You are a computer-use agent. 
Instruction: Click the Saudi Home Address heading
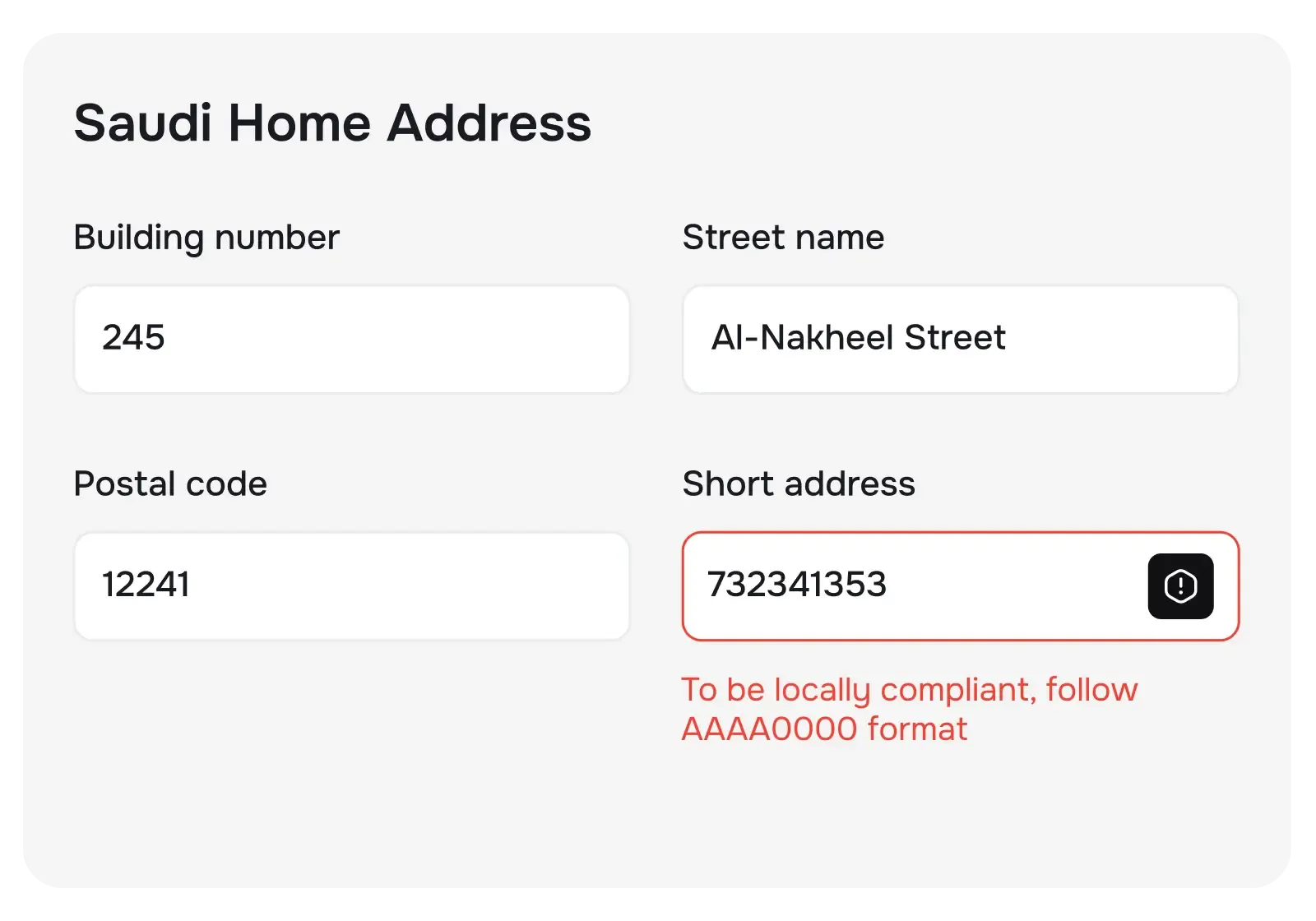pos(332,123)
